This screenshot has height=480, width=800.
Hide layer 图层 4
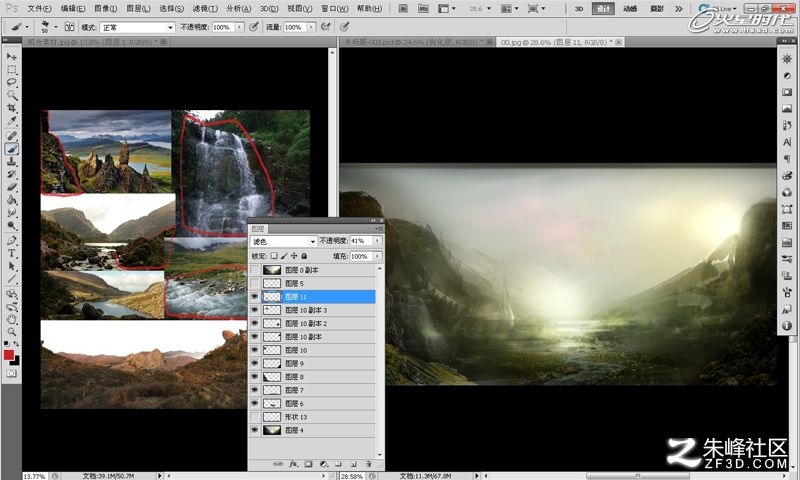click(x=254, y=430)
